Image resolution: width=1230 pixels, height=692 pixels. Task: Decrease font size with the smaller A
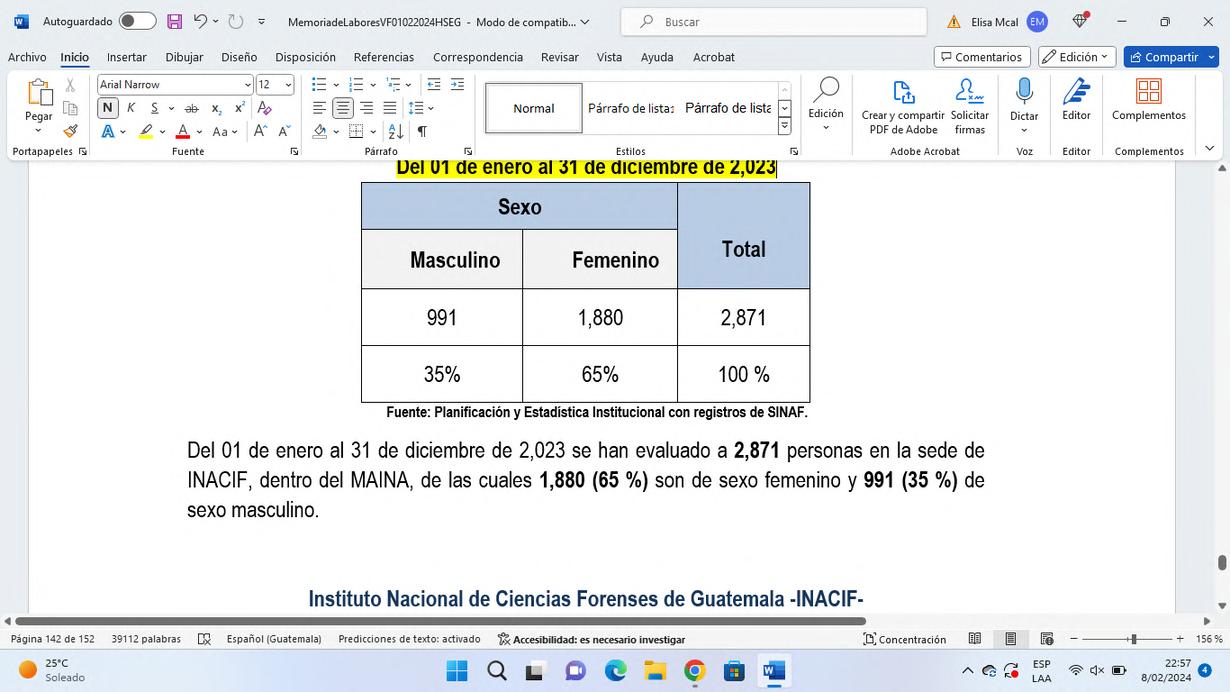pyautogui.click(x=284, y=131)
